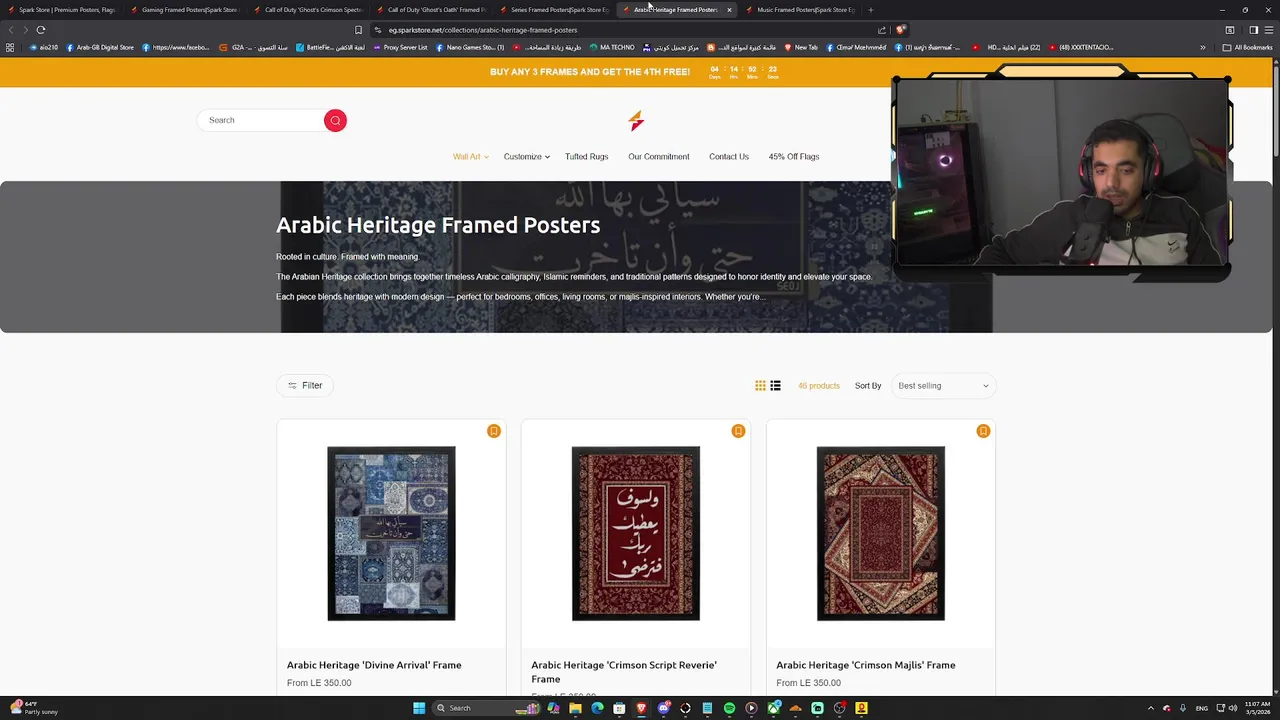Screen dimensions: 1280x720
Task: Click the Filter button
Action: click(305, 386)
